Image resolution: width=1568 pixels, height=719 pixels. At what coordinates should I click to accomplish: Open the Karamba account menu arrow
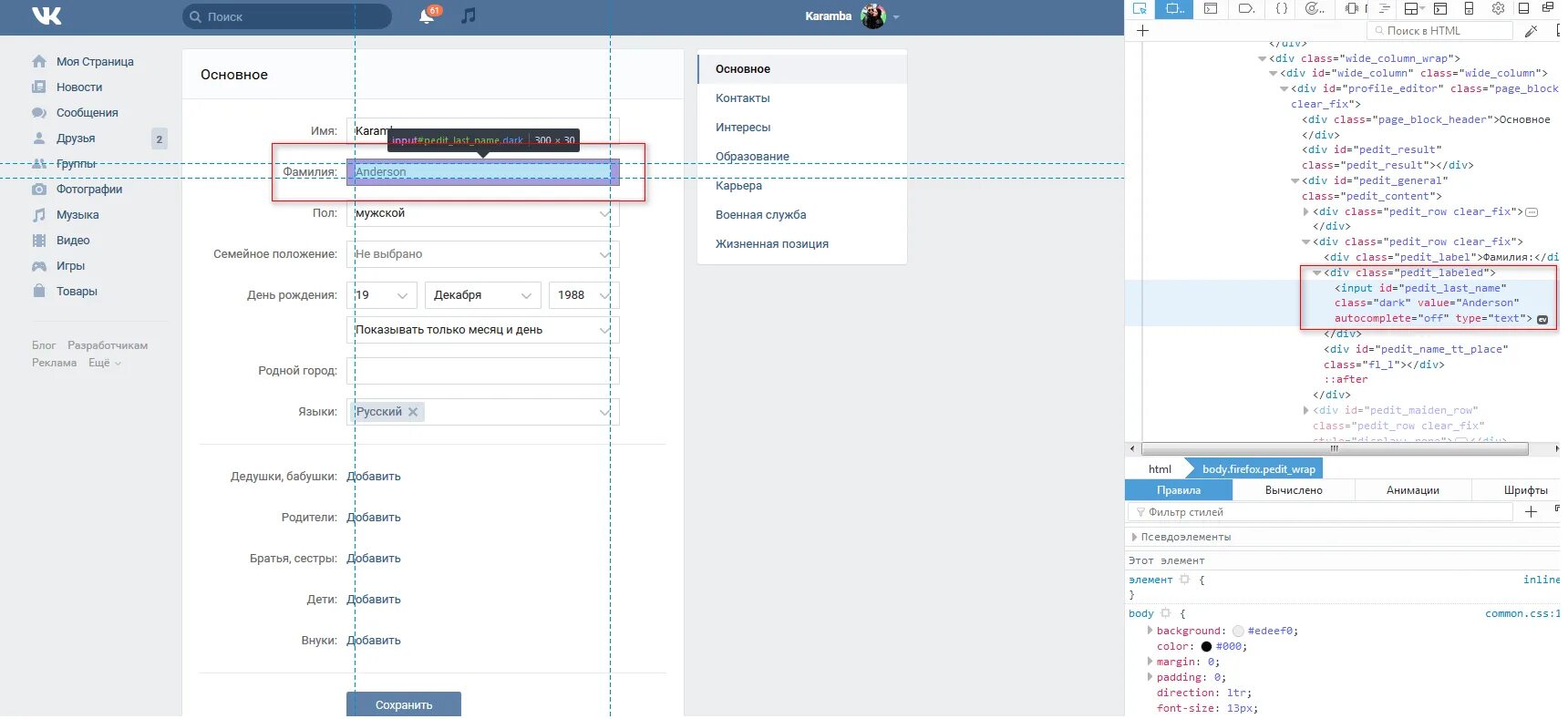point(896,16)
